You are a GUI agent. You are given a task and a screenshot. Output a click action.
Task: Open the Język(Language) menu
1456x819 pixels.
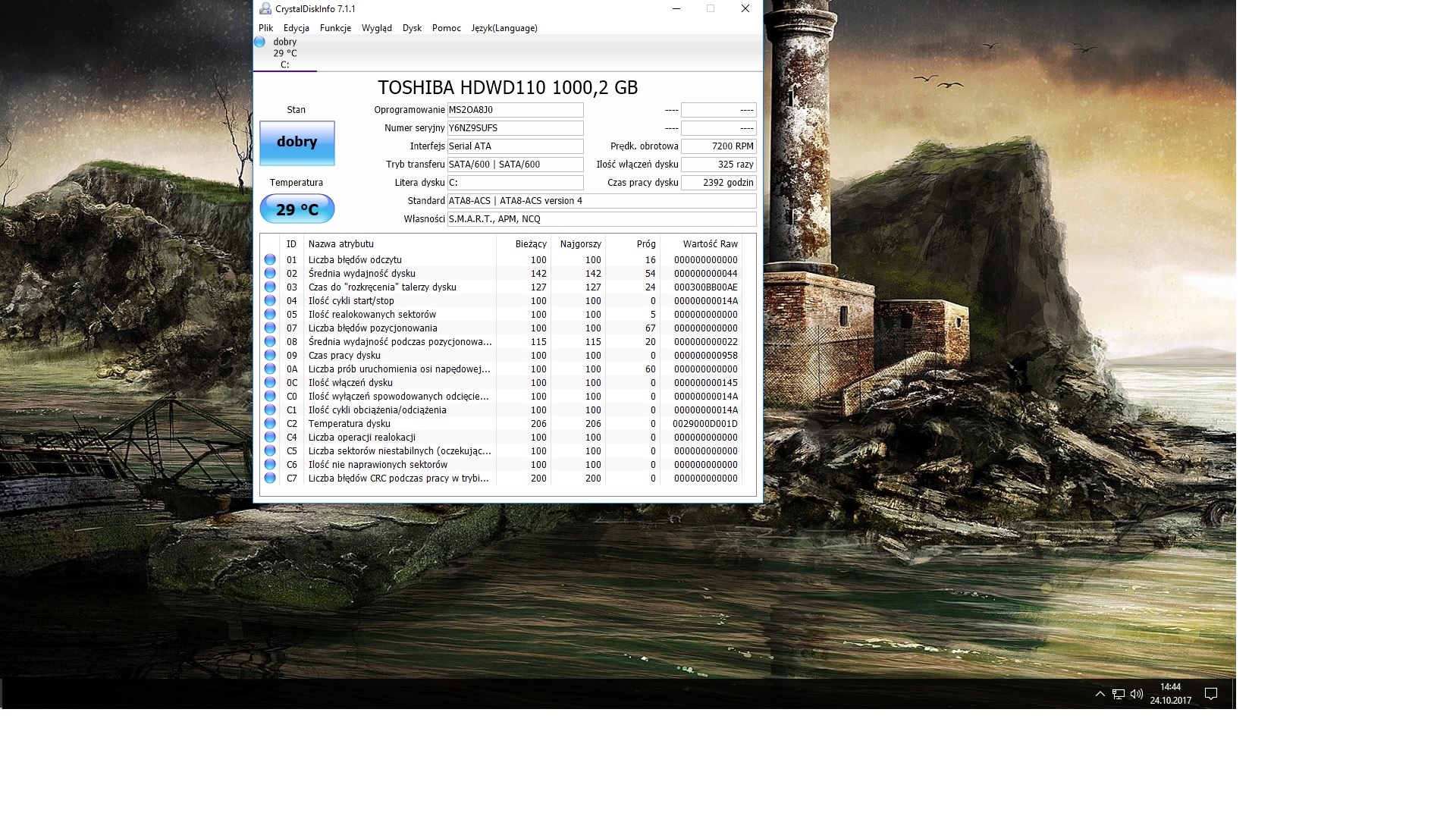504,28
